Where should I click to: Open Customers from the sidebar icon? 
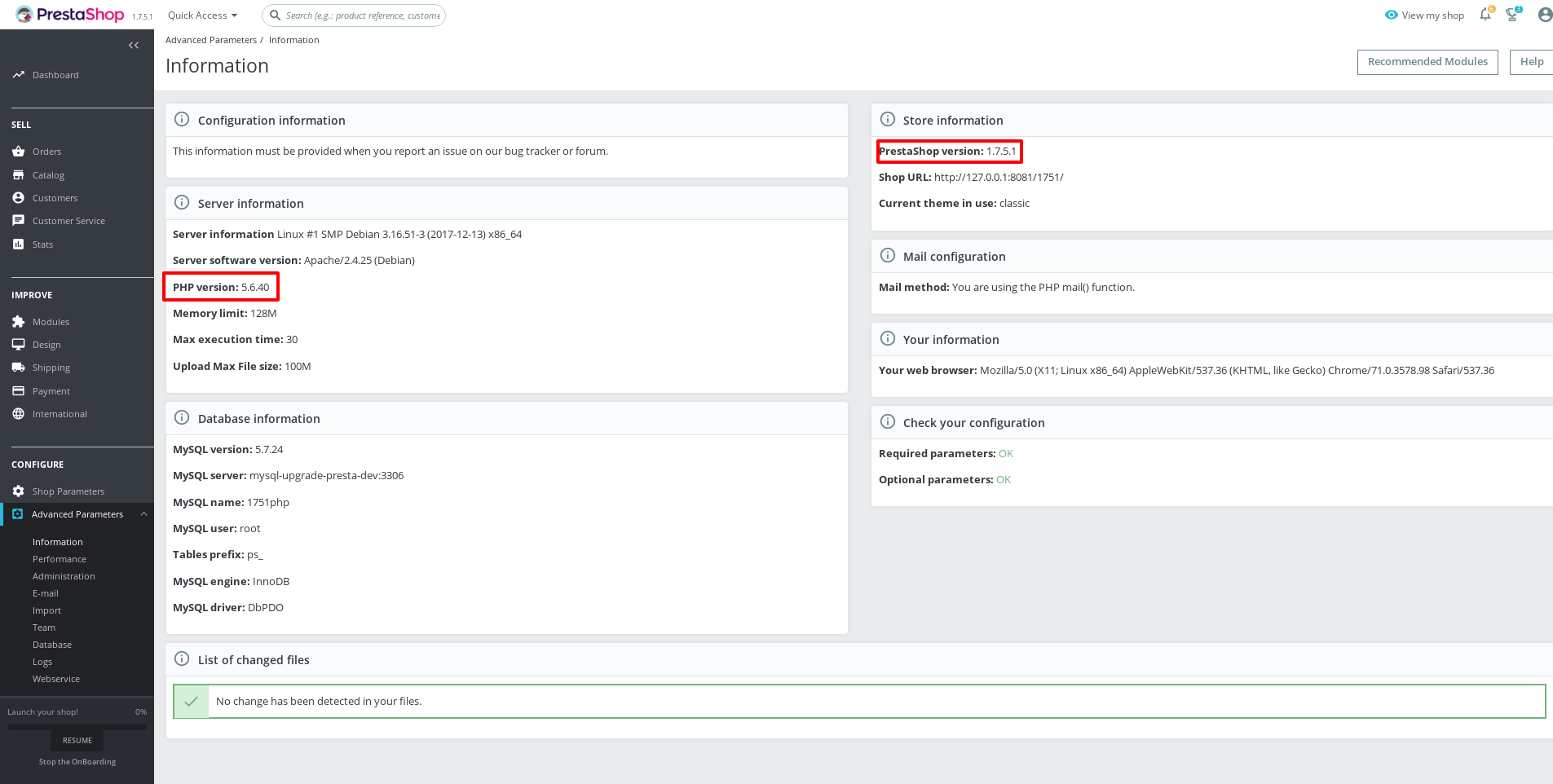click(19, 197)
